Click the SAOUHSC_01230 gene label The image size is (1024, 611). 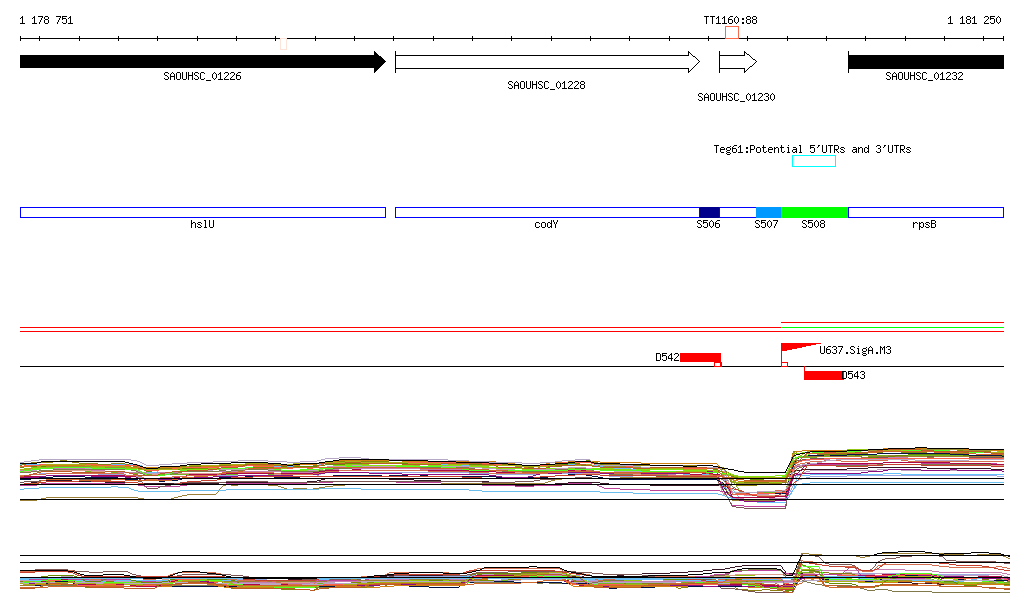(736, 98)
